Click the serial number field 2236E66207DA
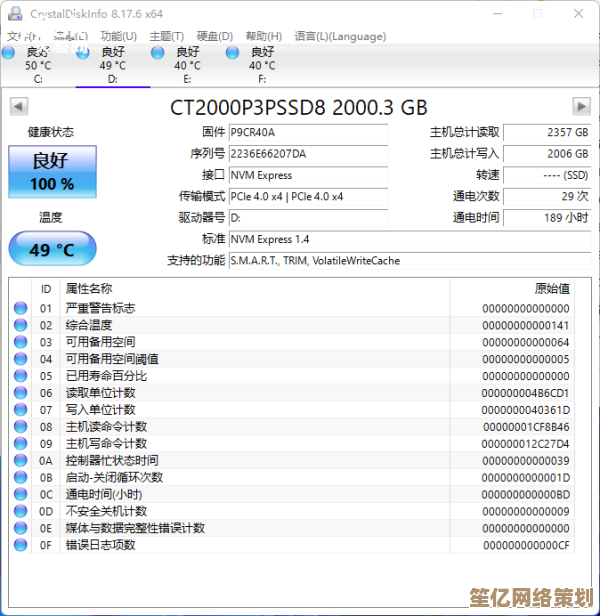The width and height of the screenshot is (600, 616). click(308, 154)
